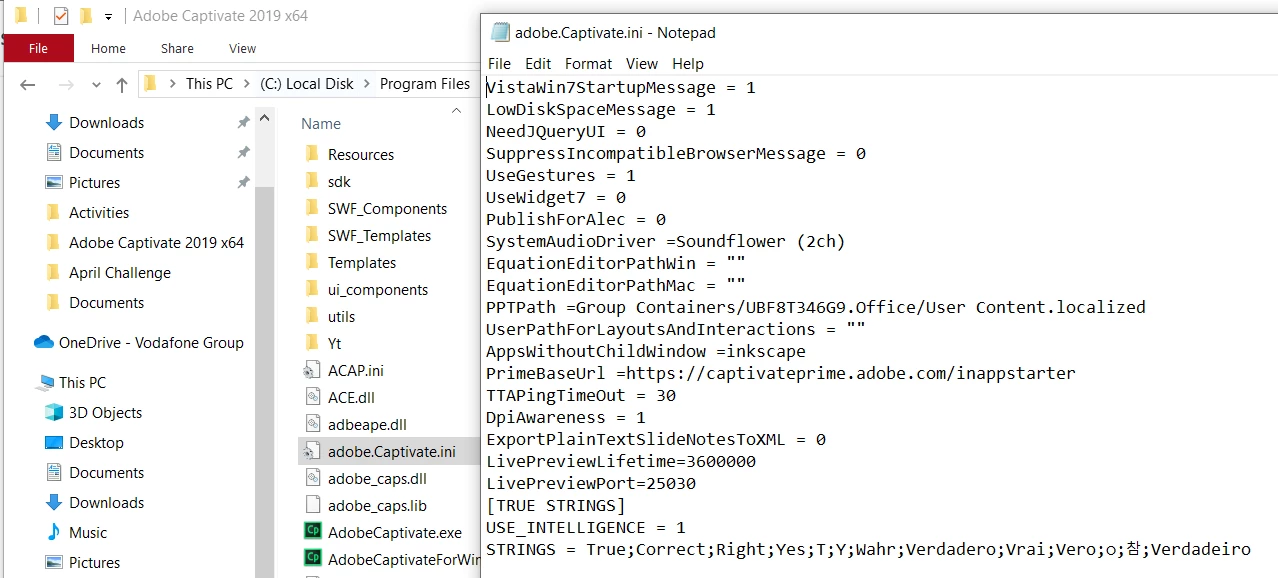Select the AdobeCaptivate.exe Cp icon
1278x578 pixels.
click(x=311, y=532)
